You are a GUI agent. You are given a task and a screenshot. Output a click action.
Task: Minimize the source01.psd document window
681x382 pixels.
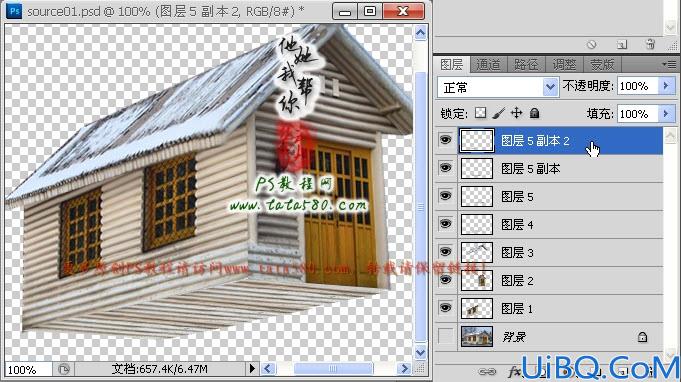(345, 11)
